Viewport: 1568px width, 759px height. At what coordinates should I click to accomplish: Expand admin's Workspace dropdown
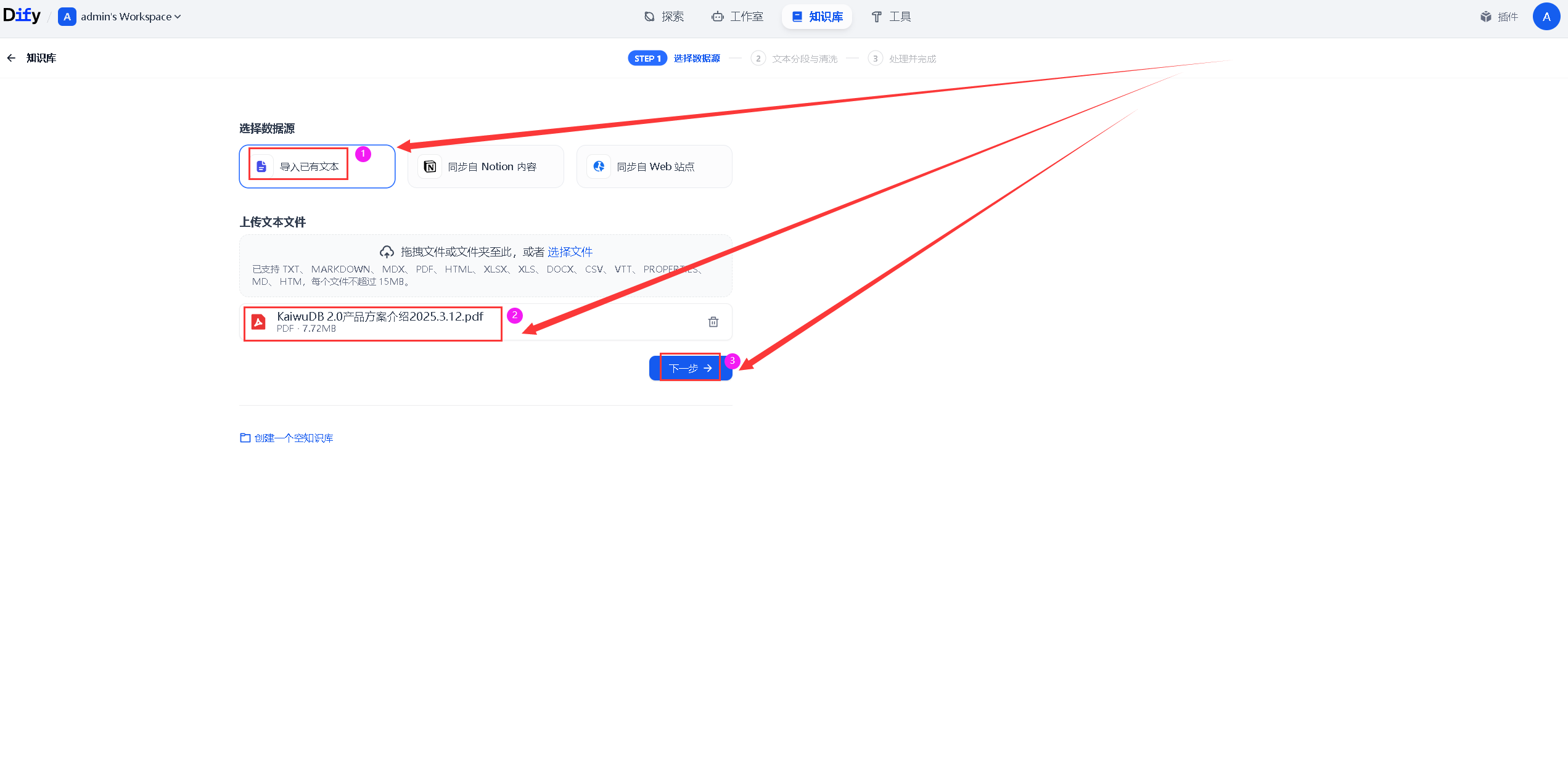pyautogui.click(x=131, y=17)
